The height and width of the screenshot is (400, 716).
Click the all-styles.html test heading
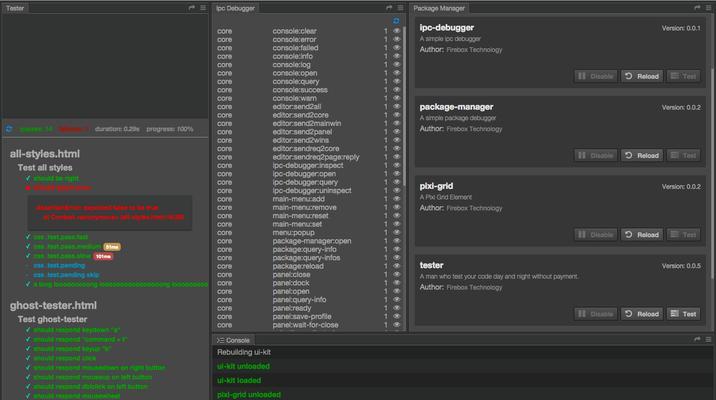(x=45, y=154)
